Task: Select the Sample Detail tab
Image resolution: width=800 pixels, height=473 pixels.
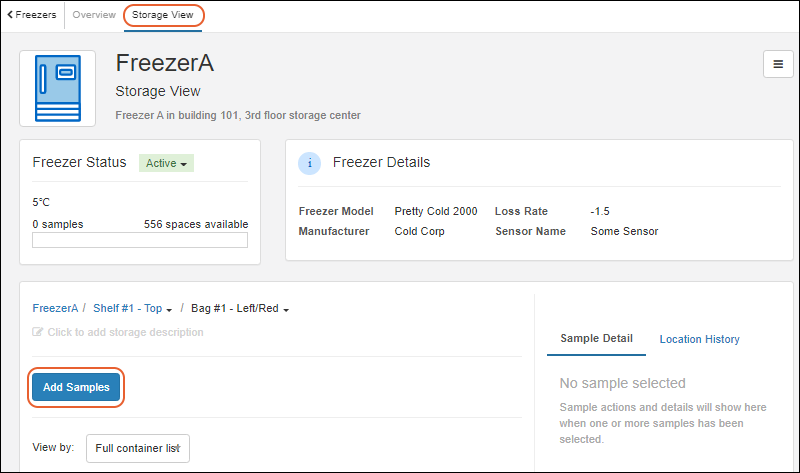Action: (597, 338)
